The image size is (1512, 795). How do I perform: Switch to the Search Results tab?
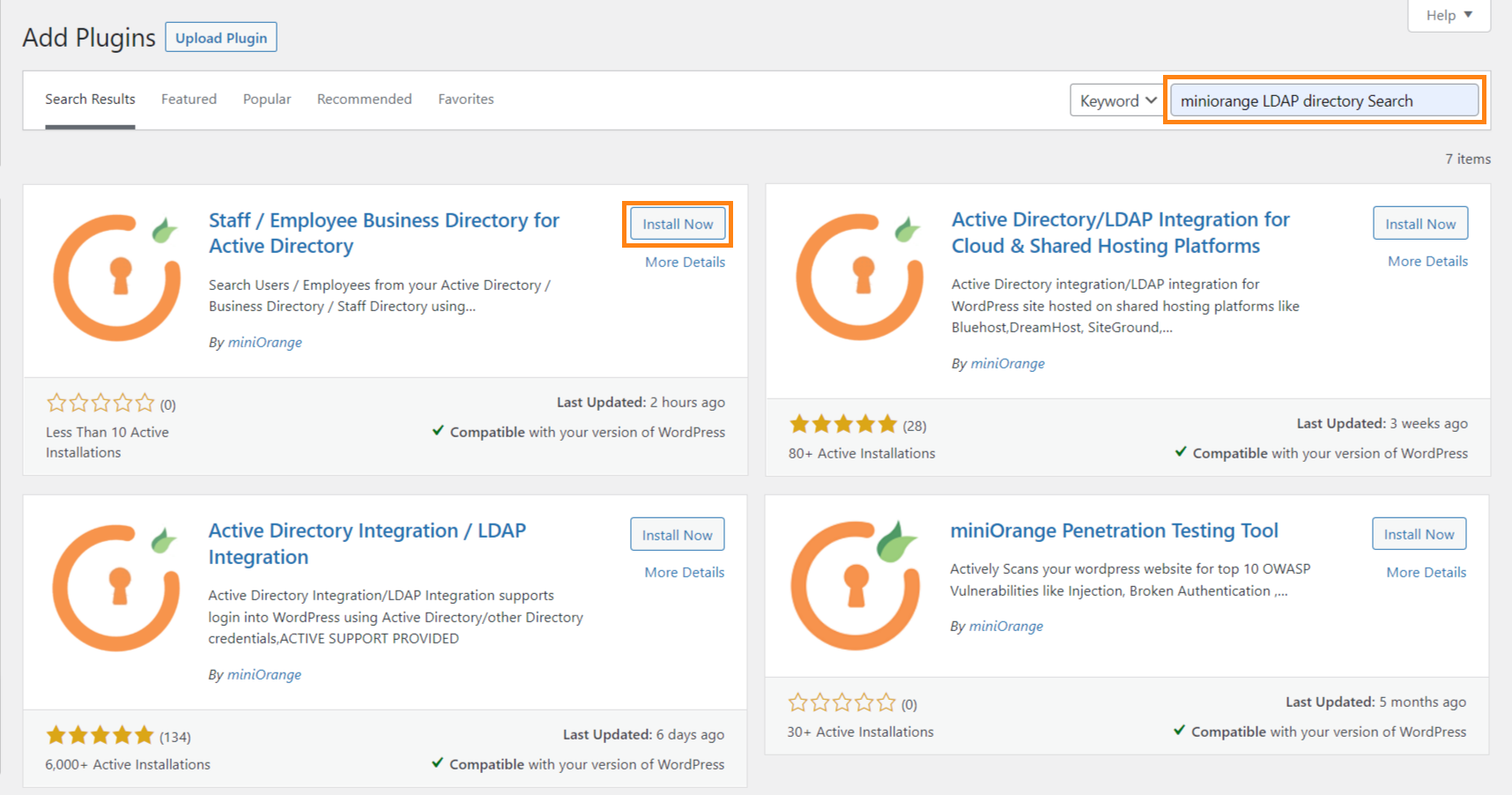tap(90, 100)
